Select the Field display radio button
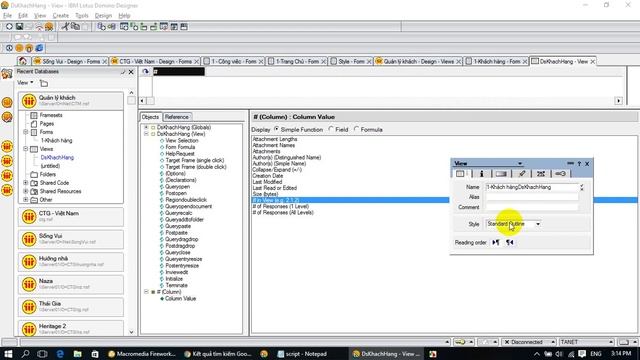Screen dimensions: 640x360 [331, 129]
